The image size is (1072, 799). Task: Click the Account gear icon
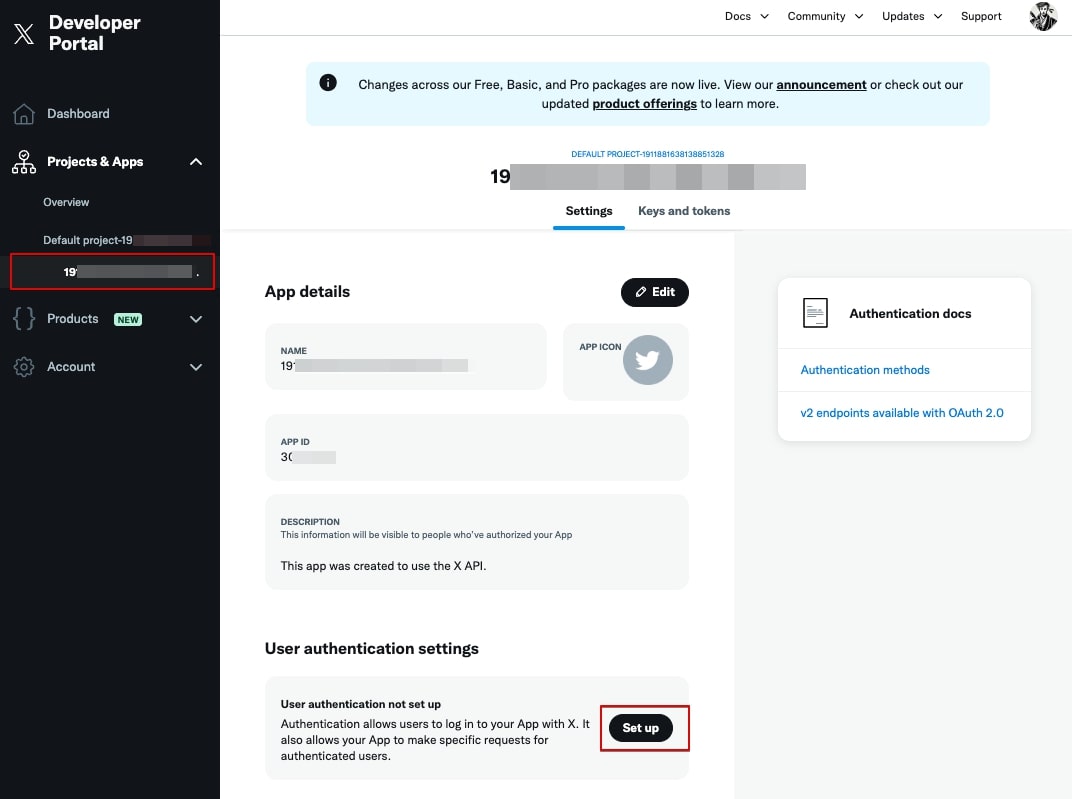coord(24,367)
